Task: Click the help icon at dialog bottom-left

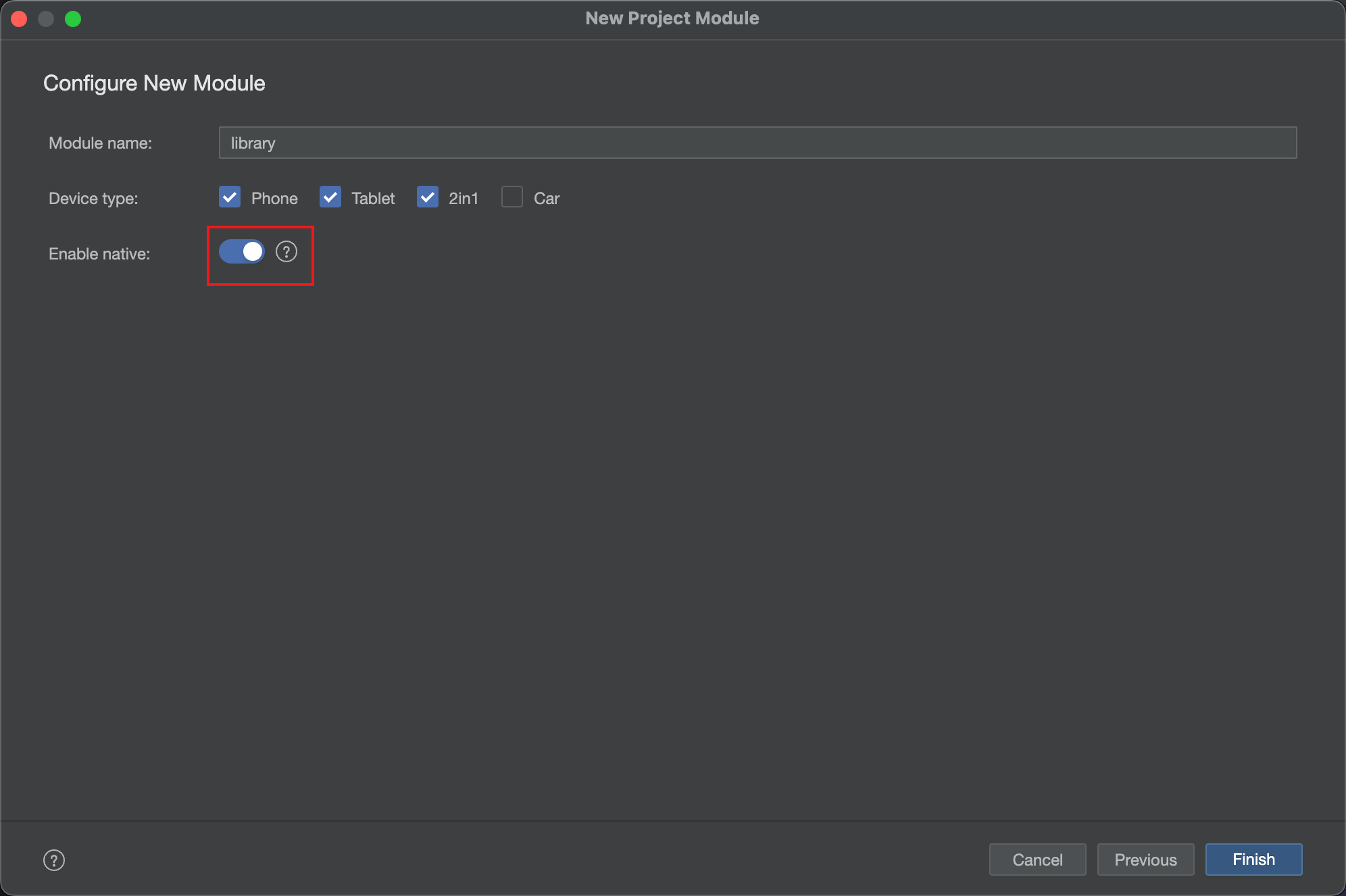Action: click(54, 860)
